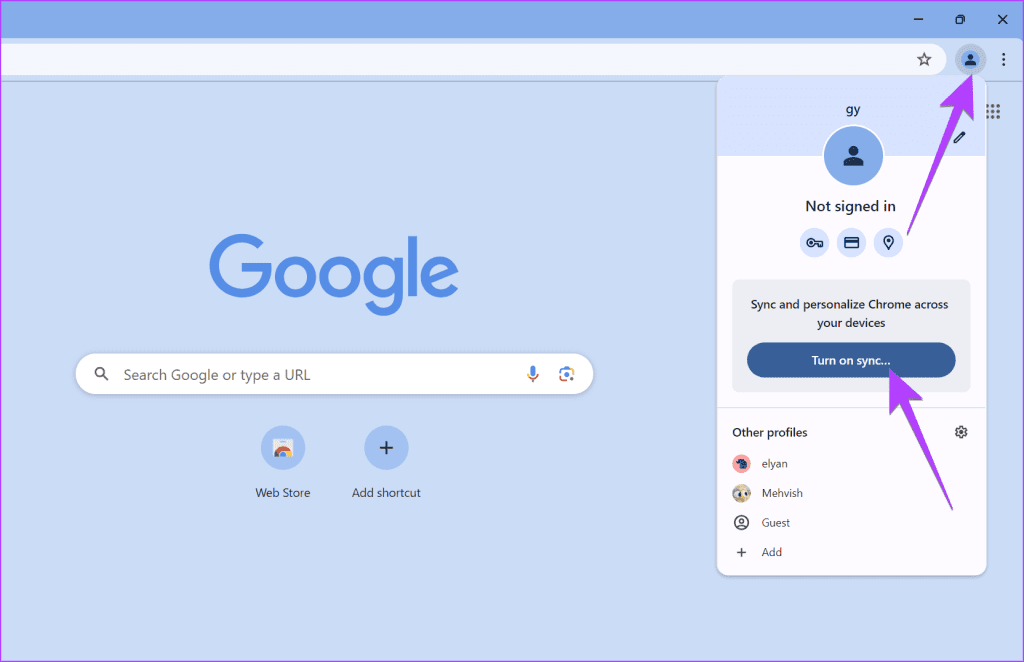This screenshot has width=1024, height=662.
Task: Add a new Chrome profile
Action: point(851,552)
